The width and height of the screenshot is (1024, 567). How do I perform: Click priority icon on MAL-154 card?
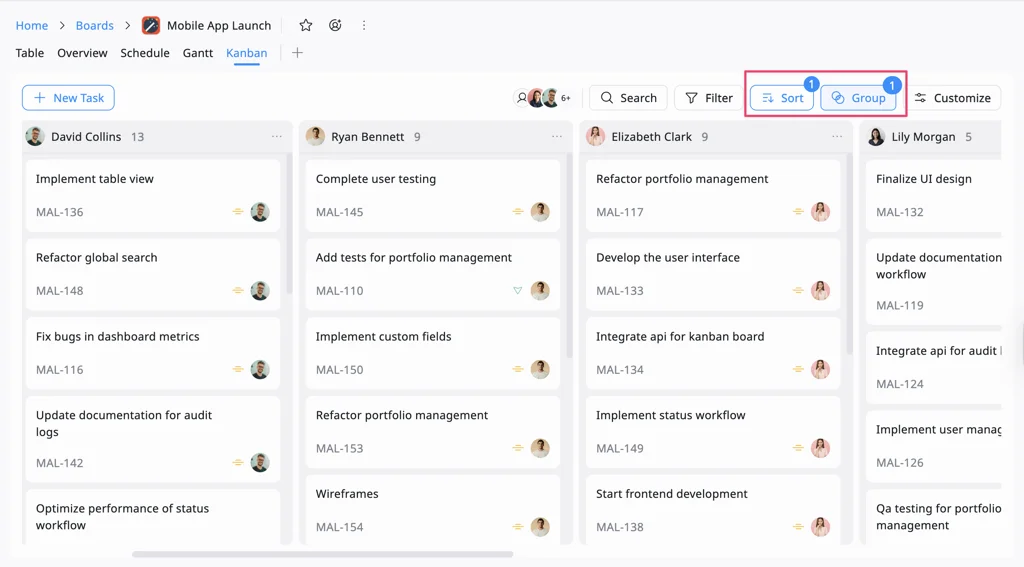click(518, 527)
